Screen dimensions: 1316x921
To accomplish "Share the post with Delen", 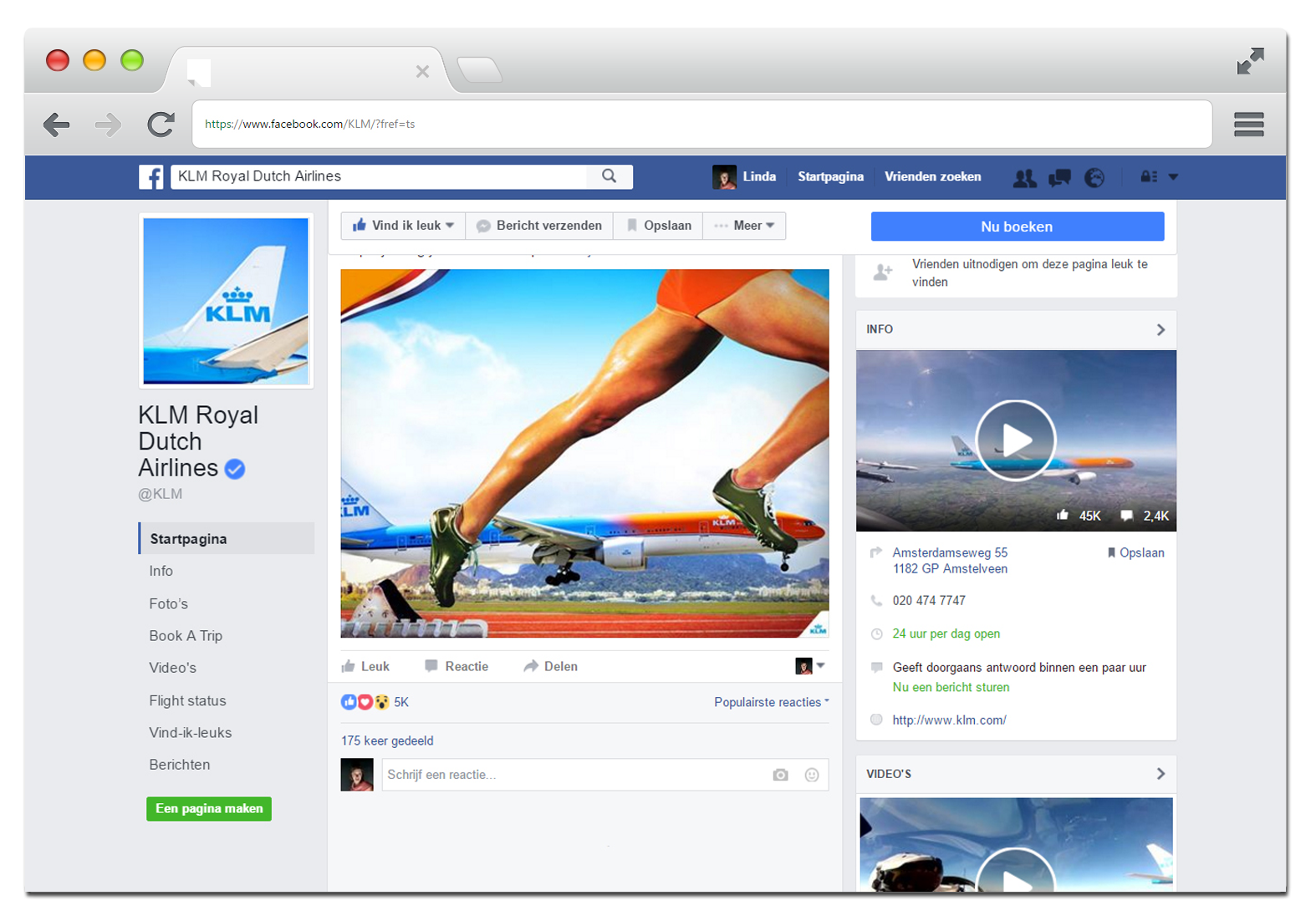I will pos(550,666).
